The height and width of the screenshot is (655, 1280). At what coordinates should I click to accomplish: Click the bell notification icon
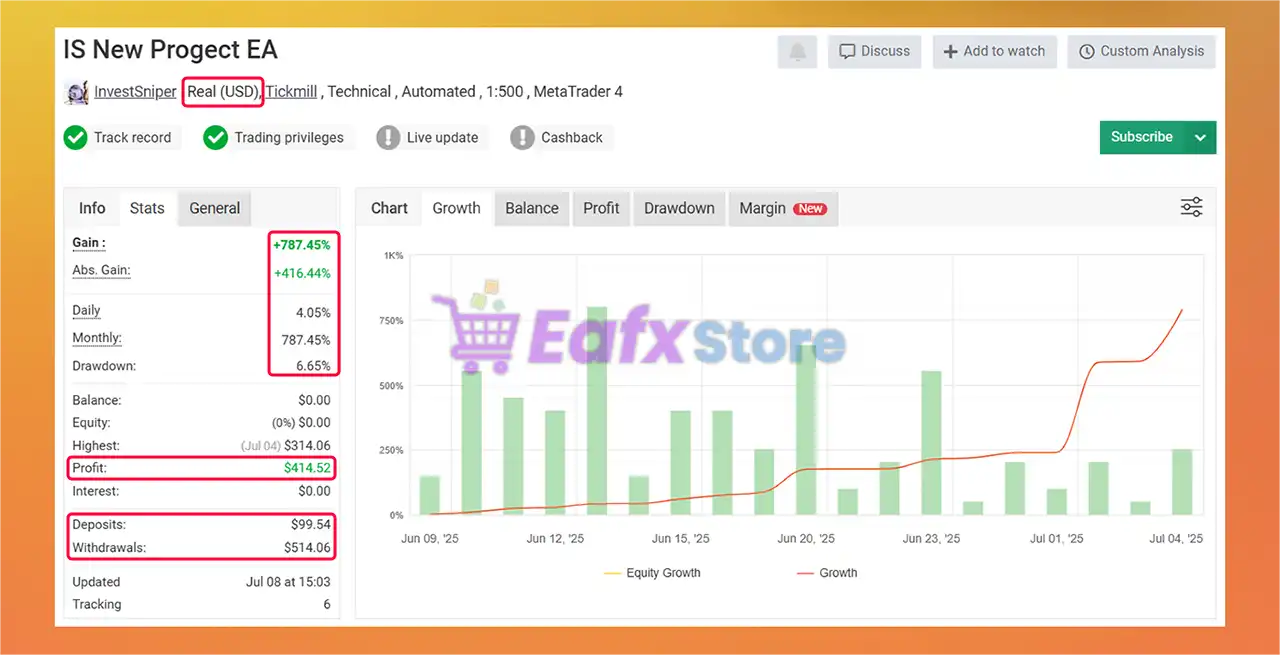[x=797, y=51]
